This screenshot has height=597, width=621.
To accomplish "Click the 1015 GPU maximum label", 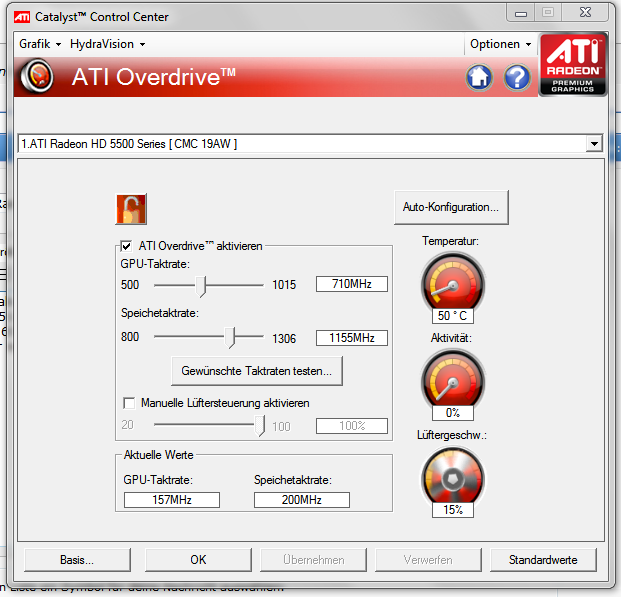I will [x=284, y=285].
